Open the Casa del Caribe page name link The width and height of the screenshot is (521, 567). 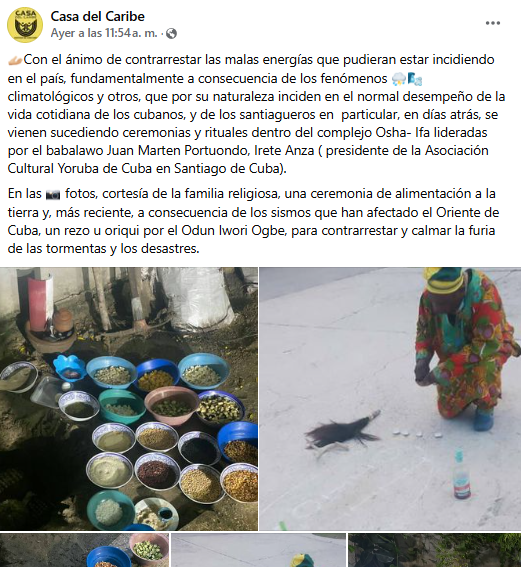pyautogui.click(x=98, y=16)
